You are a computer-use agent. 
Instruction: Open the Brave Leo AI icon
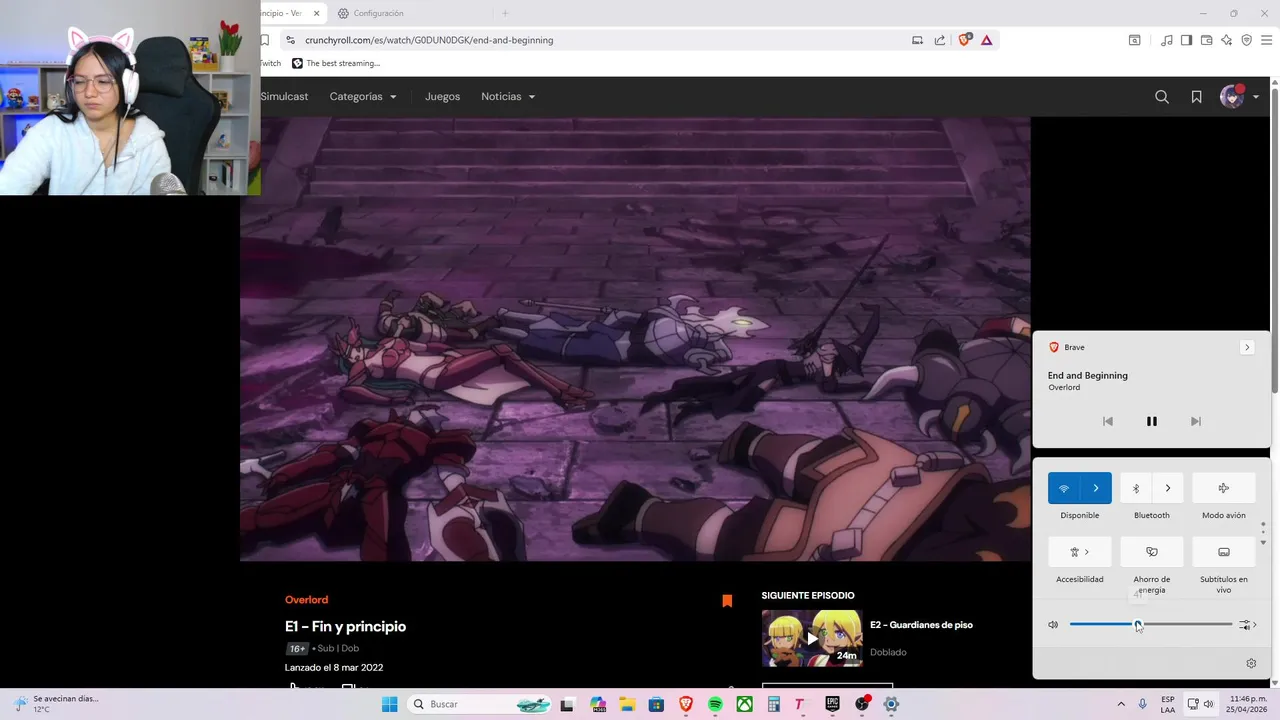click(1226, 40)
